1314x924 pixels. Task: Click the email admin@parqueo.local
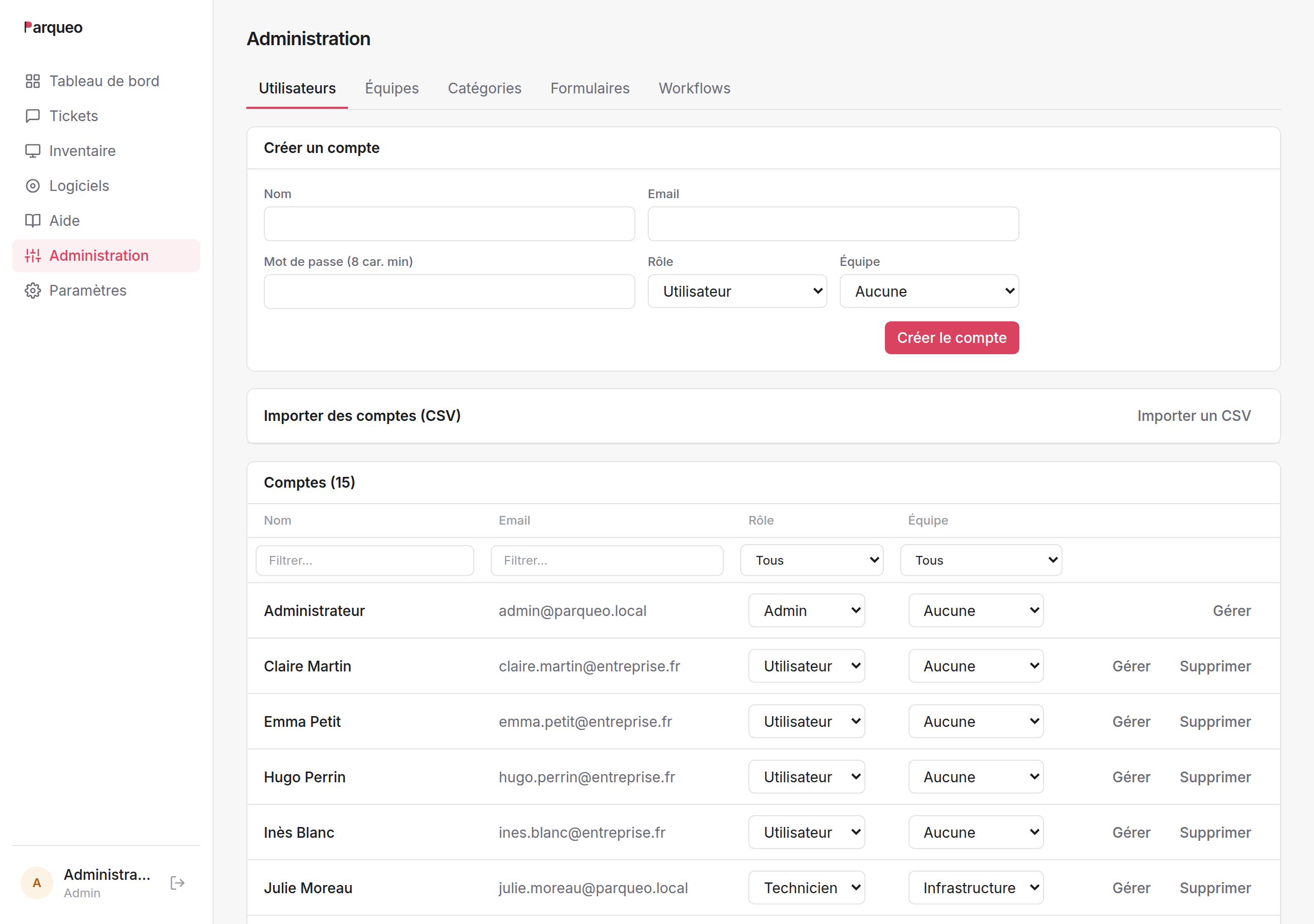572,611
